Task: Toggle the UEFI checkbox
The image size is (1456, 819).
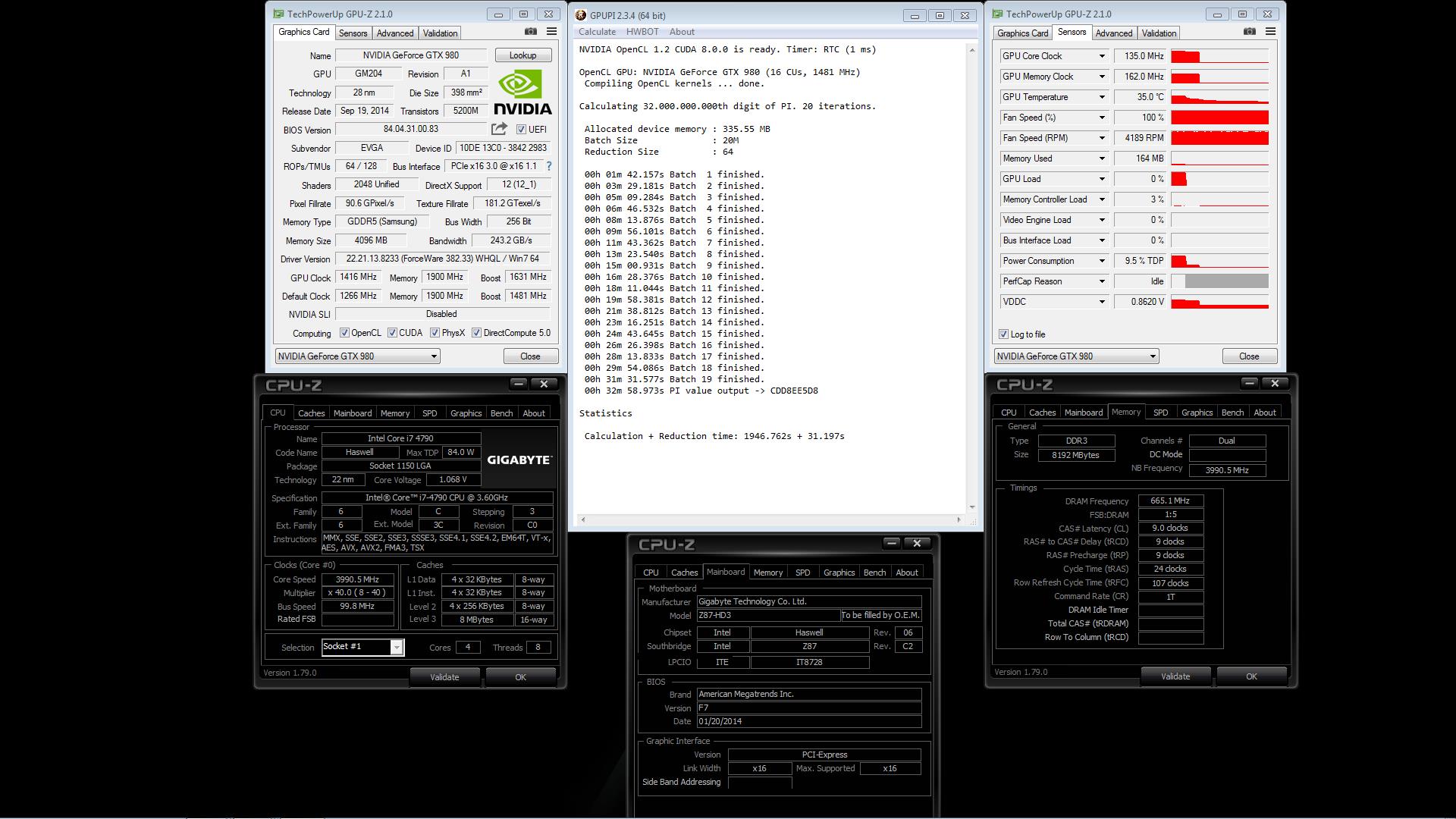Action: tap(521, 130)
